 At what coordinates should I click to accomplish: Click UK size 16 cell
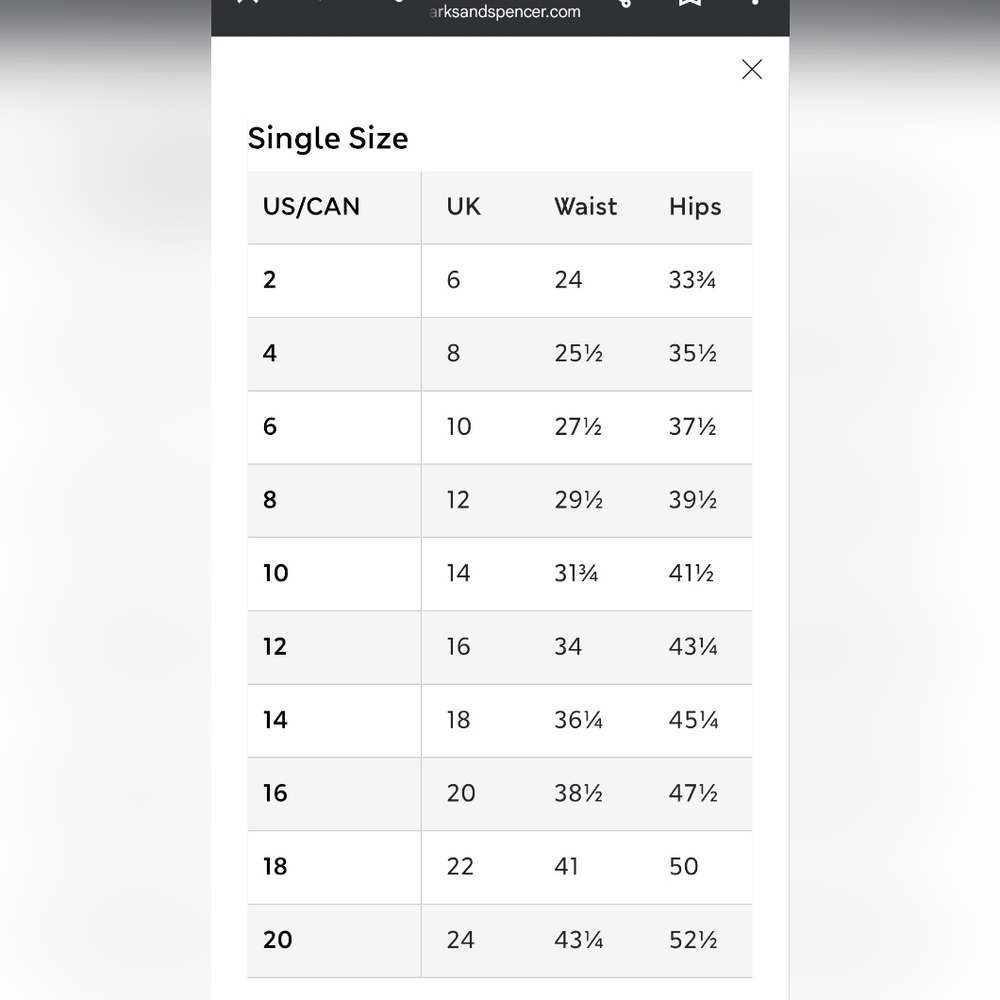click(x=458, y=647)
